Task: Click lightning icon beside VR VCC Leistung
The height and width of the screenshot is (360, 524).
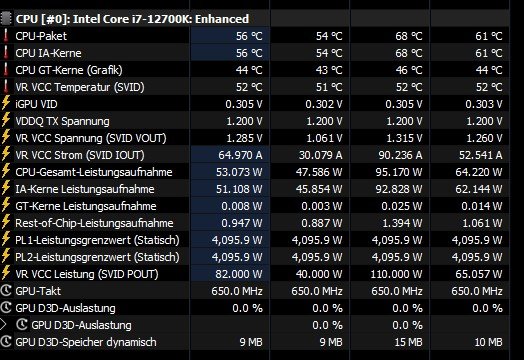Action: [6, 274]
